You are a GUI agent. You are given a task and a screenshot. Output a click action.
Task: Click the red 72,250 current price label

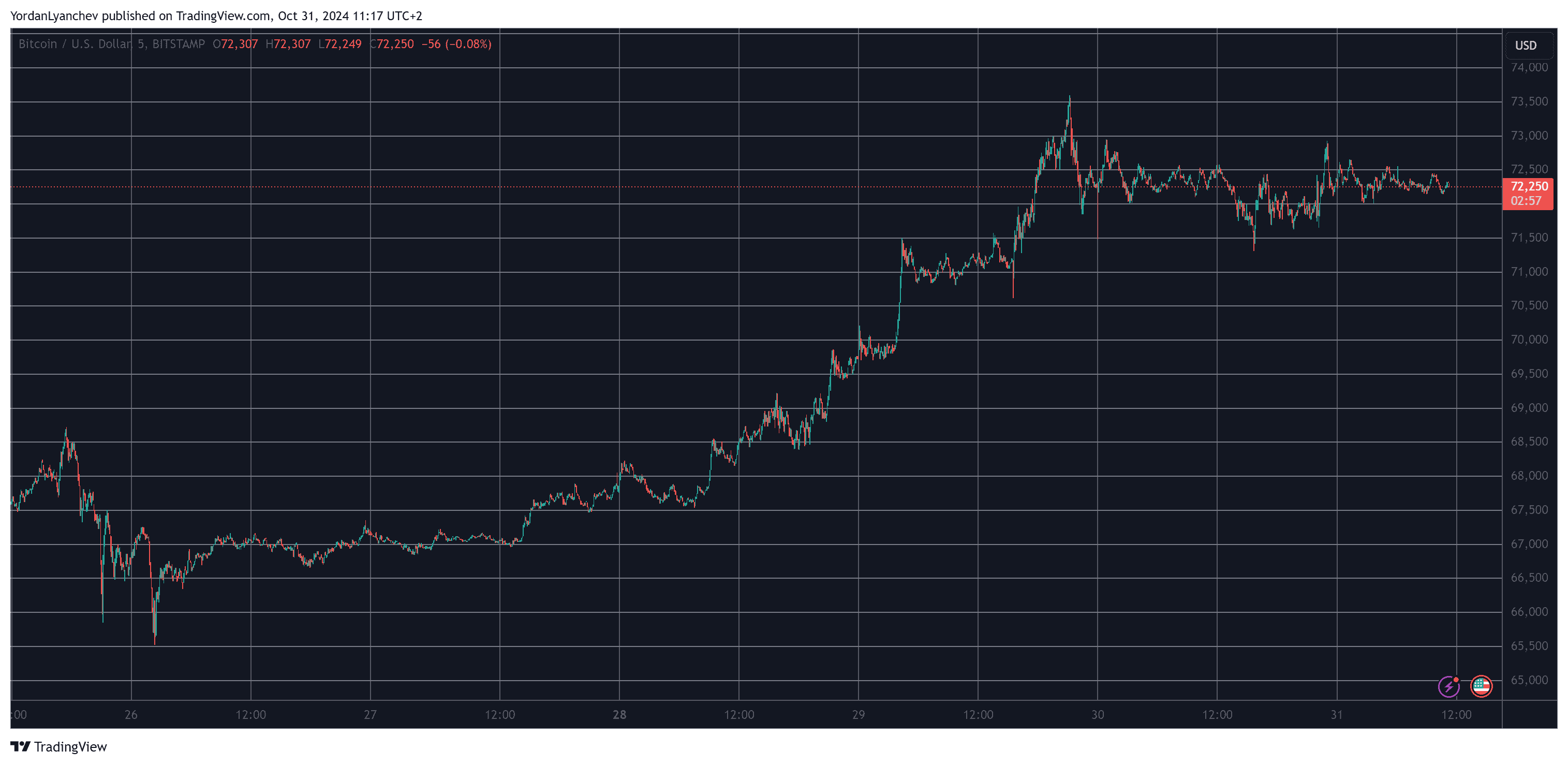1529,186
